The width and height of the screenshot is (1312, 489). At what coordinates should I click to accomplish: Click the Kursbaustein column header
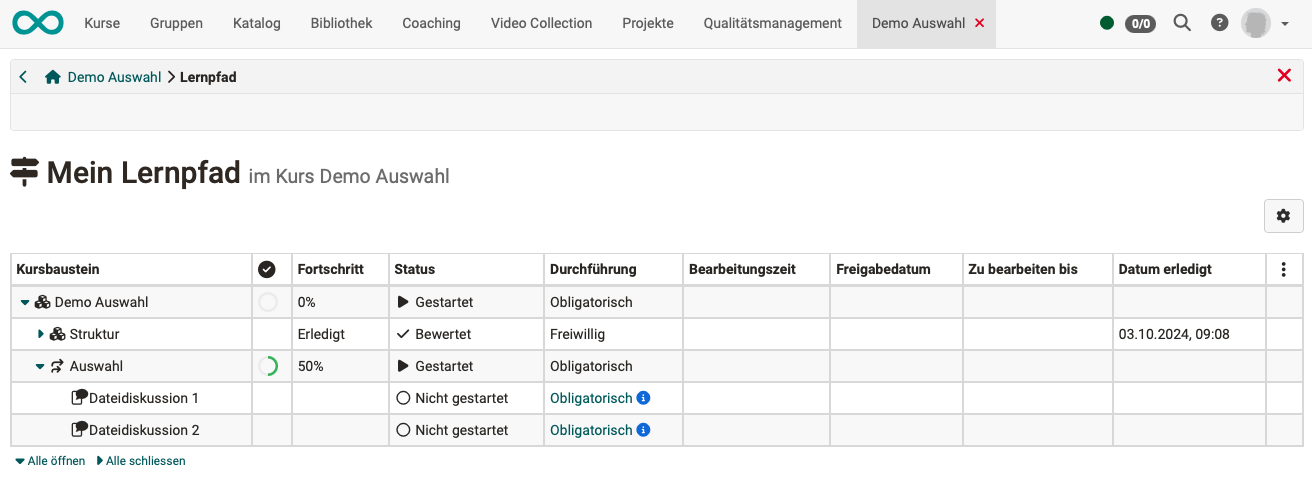(x=58, y=269)
